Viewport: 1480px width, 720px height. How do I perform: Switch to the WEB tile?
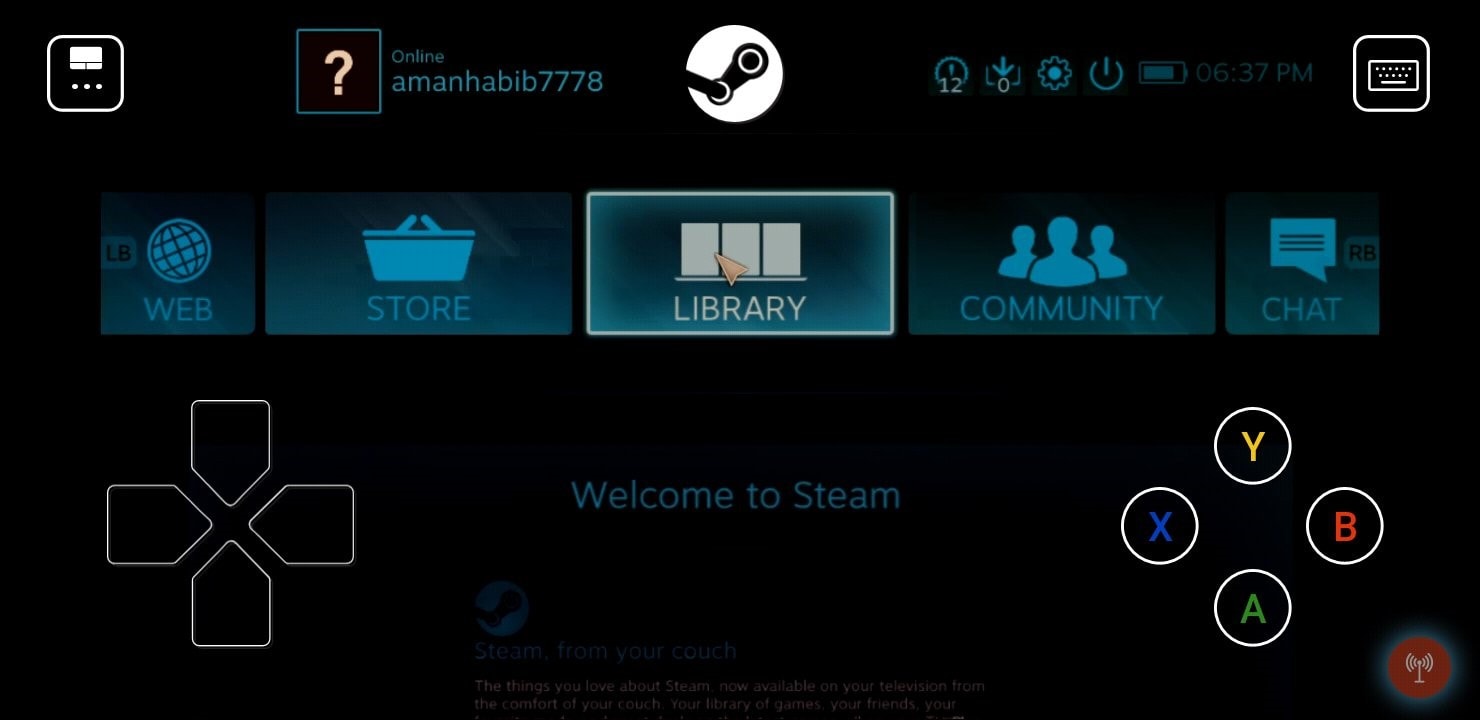179,263
